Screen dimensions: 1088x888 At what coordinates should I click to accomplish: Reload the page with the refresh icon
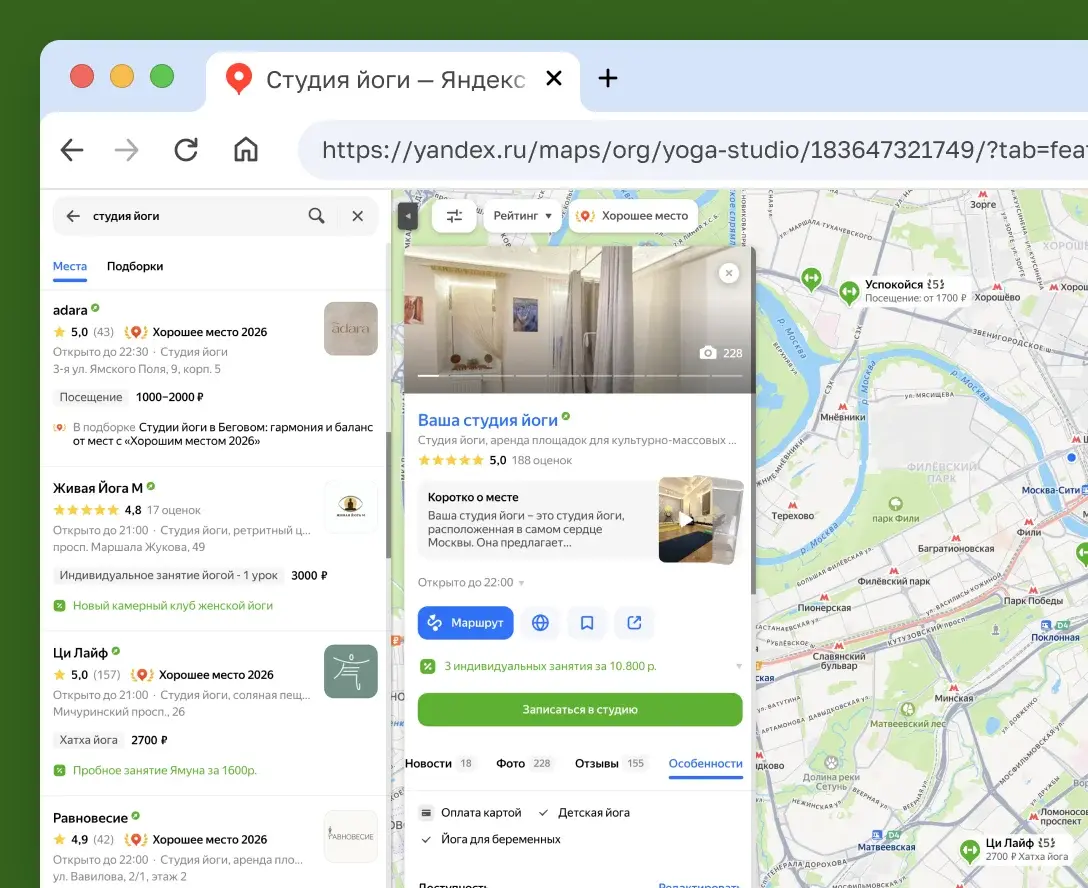pos(186,150)
